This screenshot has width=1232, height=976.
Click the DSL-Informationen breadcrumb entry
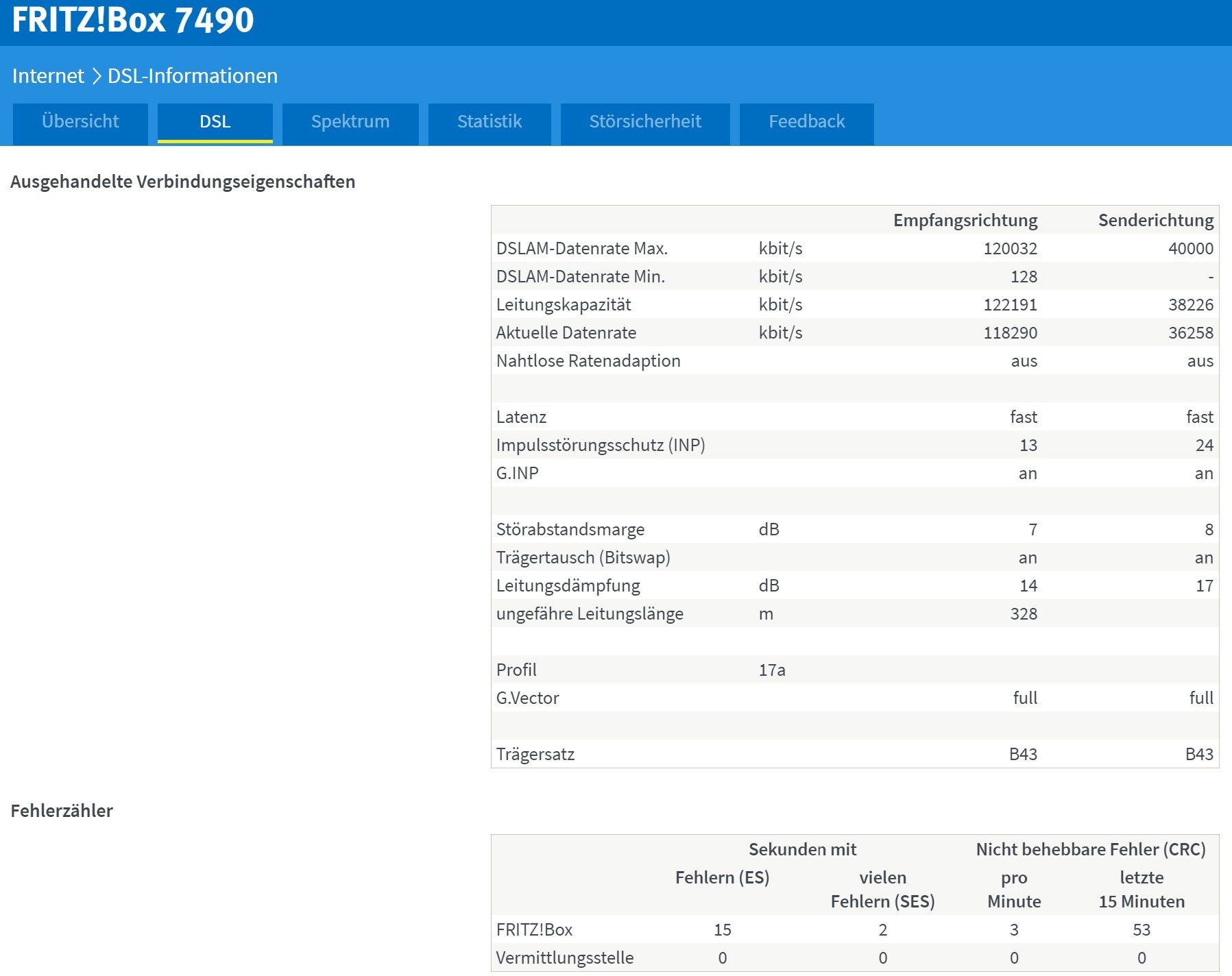pos(192,76)
